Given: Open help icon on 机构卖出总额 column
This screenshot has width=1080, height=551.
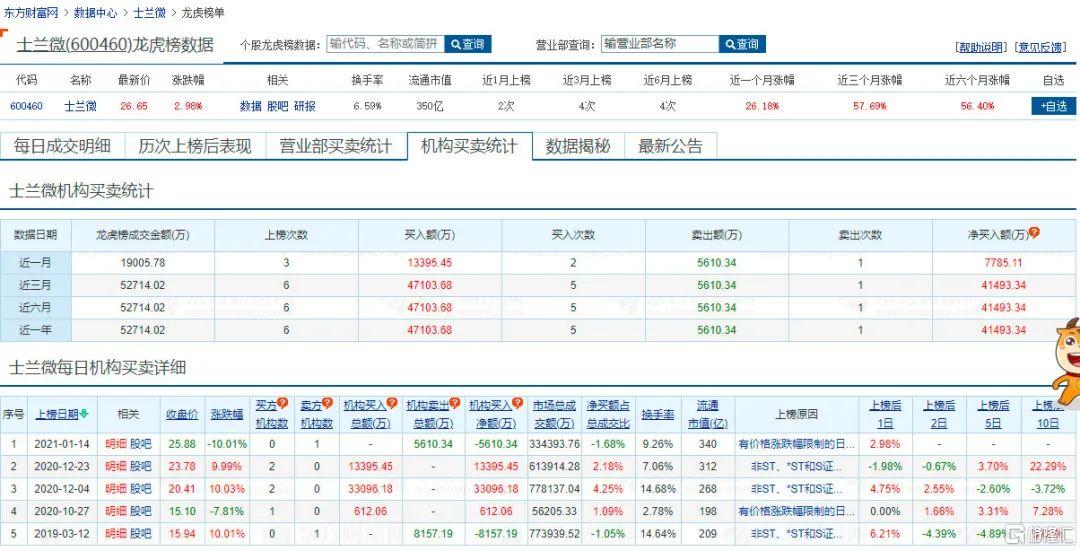Looking at the screenshot, I should coord(455,403).
